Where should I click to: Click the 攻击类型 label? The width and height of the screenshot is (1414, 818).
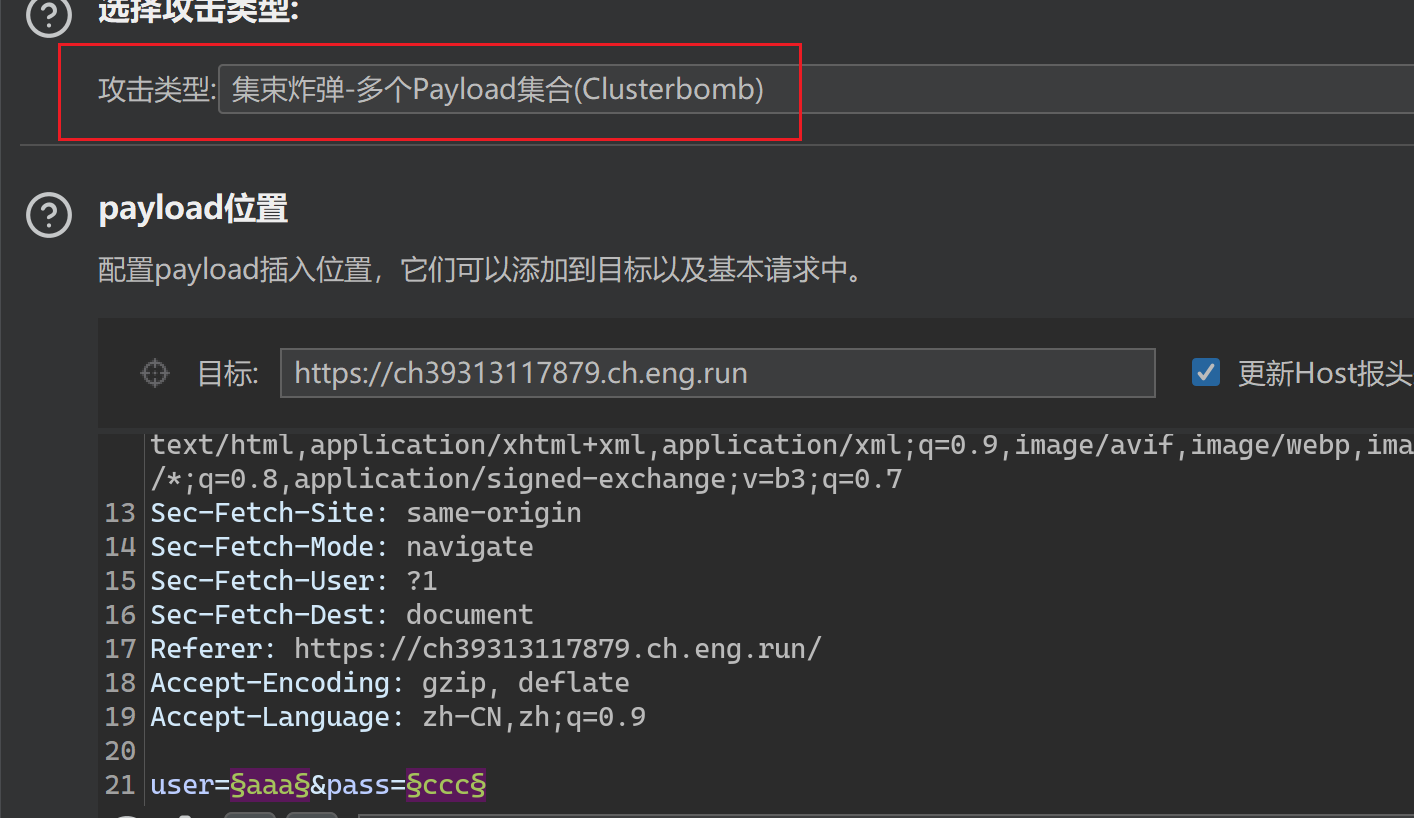click(157, 90)
